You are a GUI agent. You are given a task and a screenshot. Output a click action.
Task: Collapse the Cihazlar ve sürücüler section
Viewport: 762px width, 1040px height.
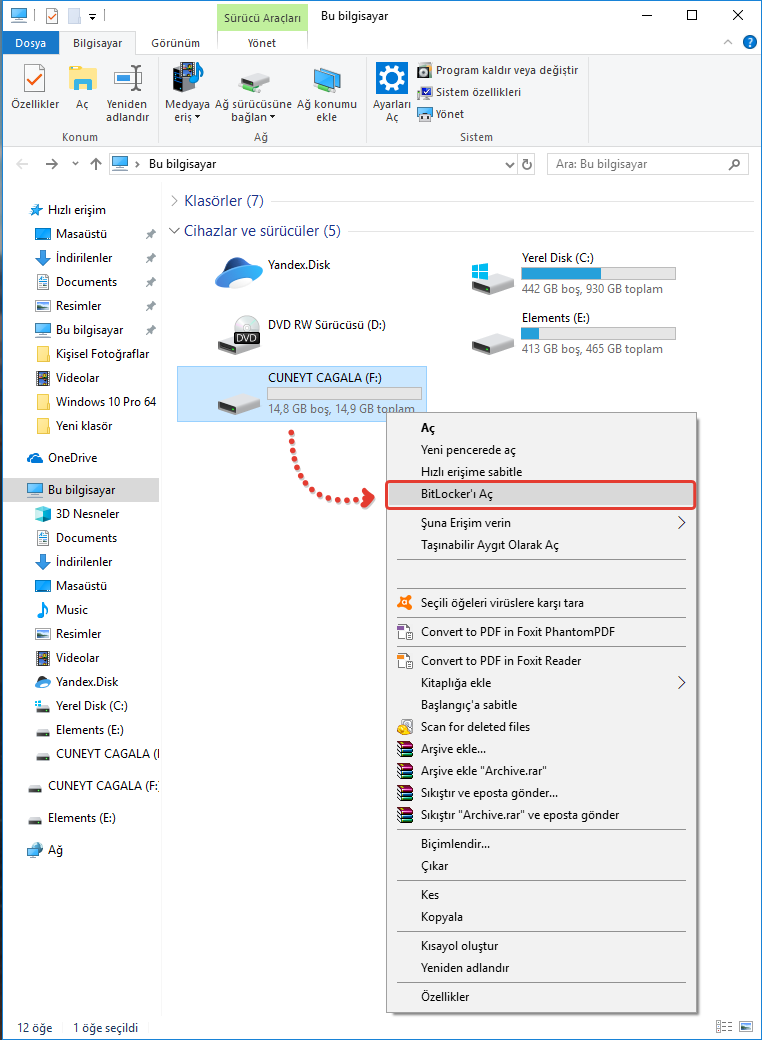coord(175,231)
